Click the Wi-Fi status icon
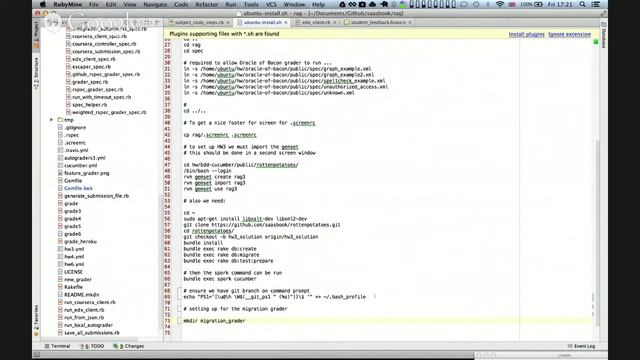The image size is (640, 360). 500,4
